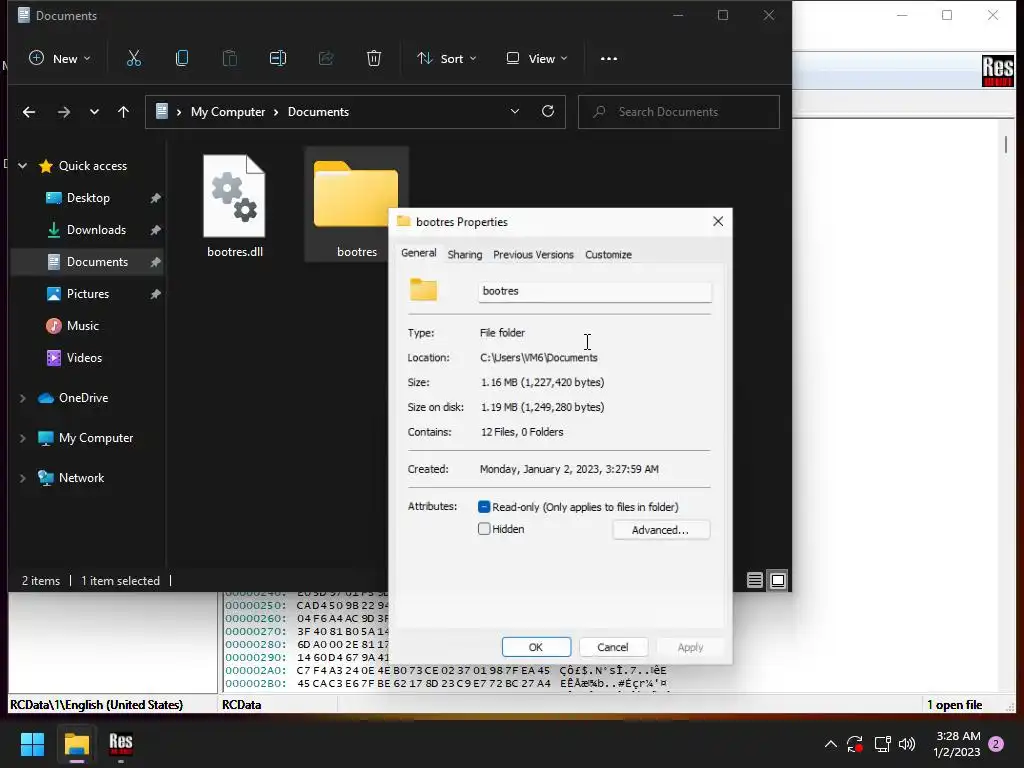Viewport: 1024px width, 768px height.
Task: Switch to the Previous Versions tab
Action: [534, 255]
